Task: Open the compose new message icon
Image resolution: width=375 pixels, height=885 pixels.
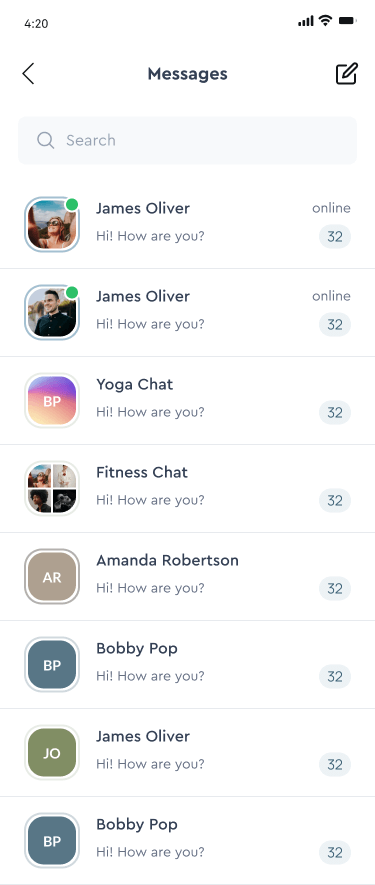Action: coord(347,74)
